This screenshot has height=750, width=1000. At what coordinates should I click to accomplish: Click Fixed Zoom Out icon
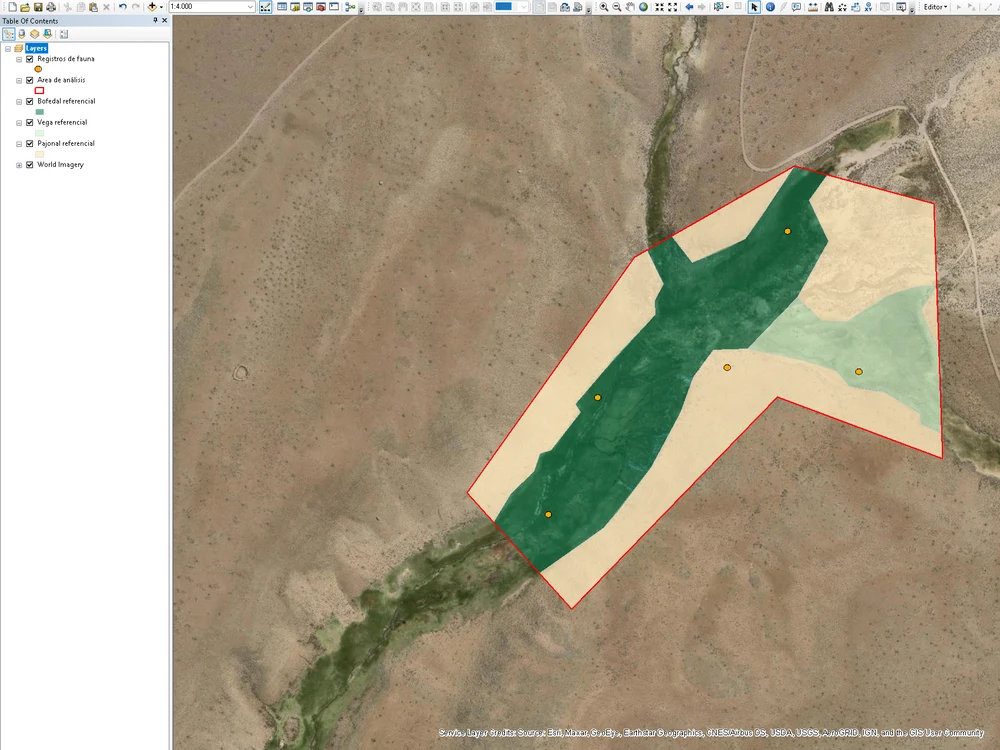pyautogui.click(x=672, y=7)
